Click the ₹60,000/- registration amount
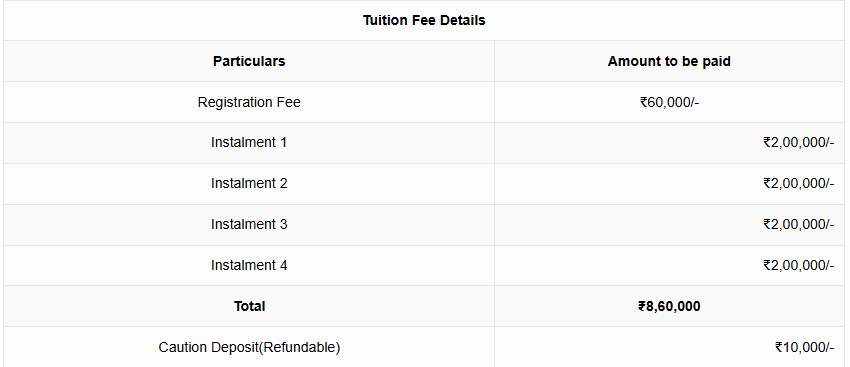Viewport: 850px width, 367px height. tap(669, 102)
